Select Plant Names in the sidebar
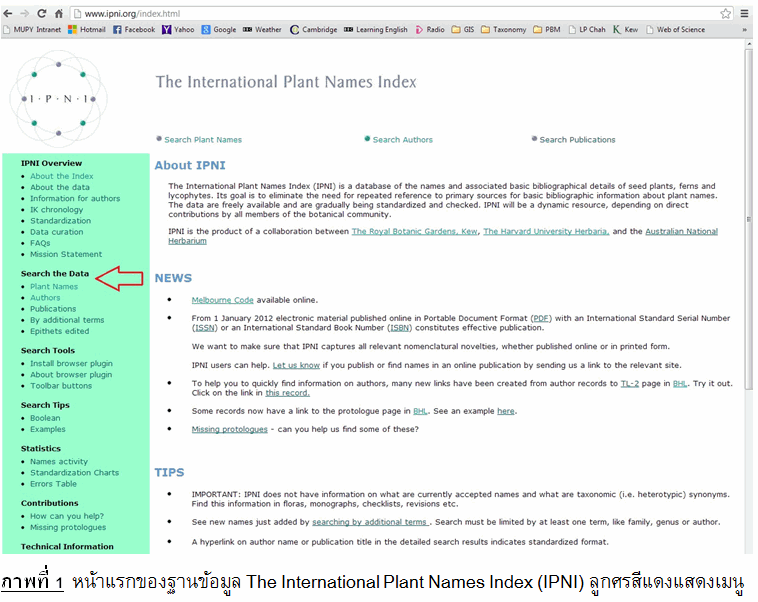Image resolution: width=758 pixels, height=602 pixels. [x=54, y=287]
